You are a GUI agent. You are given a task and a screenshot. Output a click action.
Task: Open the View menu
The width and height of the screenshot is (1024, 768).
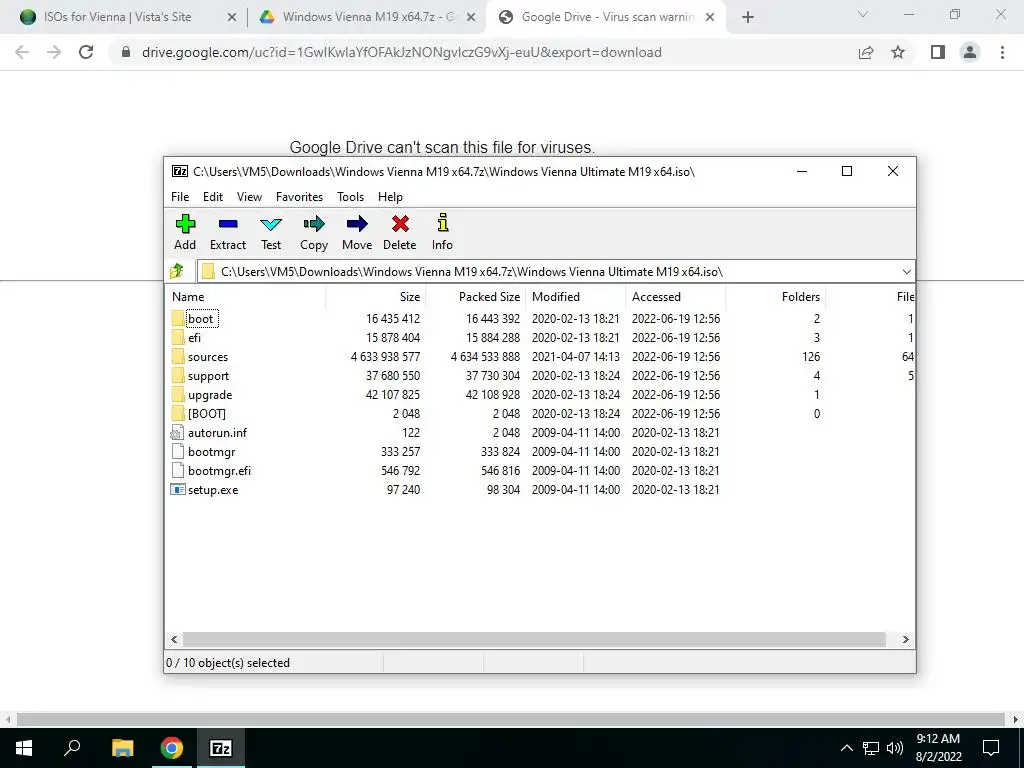coord(249,197)
